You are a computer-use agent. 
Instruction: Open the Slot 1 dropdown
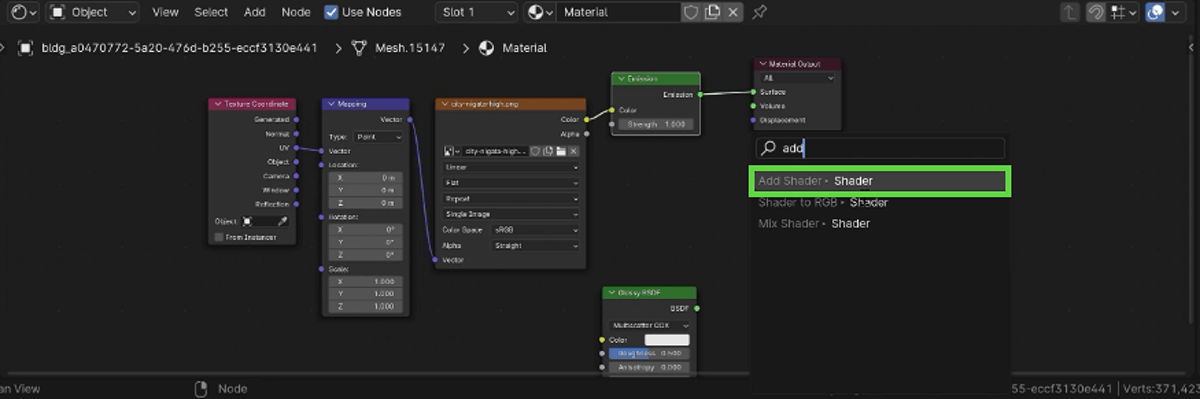pyautogui.click(x=476, y=12)
